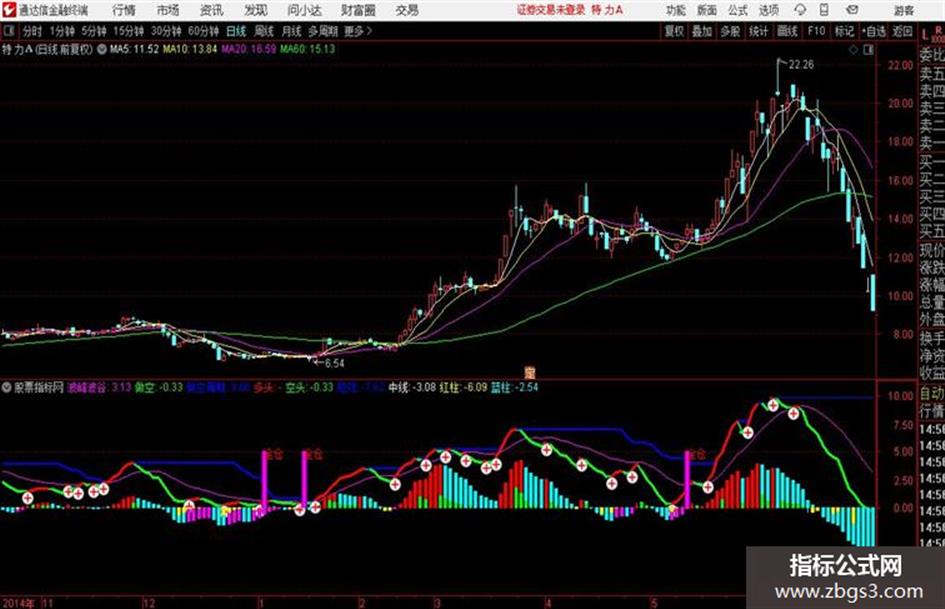This screenshot has height=609, width=945.
Task: Click the 22.26 high price label
Action: (801, 65)
